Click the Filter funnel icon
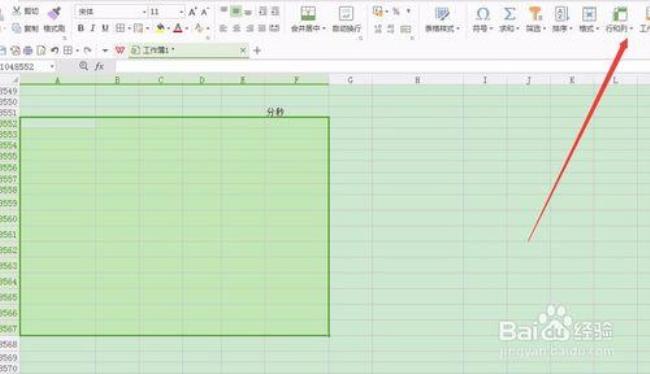This screenshot has width=650, height=374. click(535, 14)
